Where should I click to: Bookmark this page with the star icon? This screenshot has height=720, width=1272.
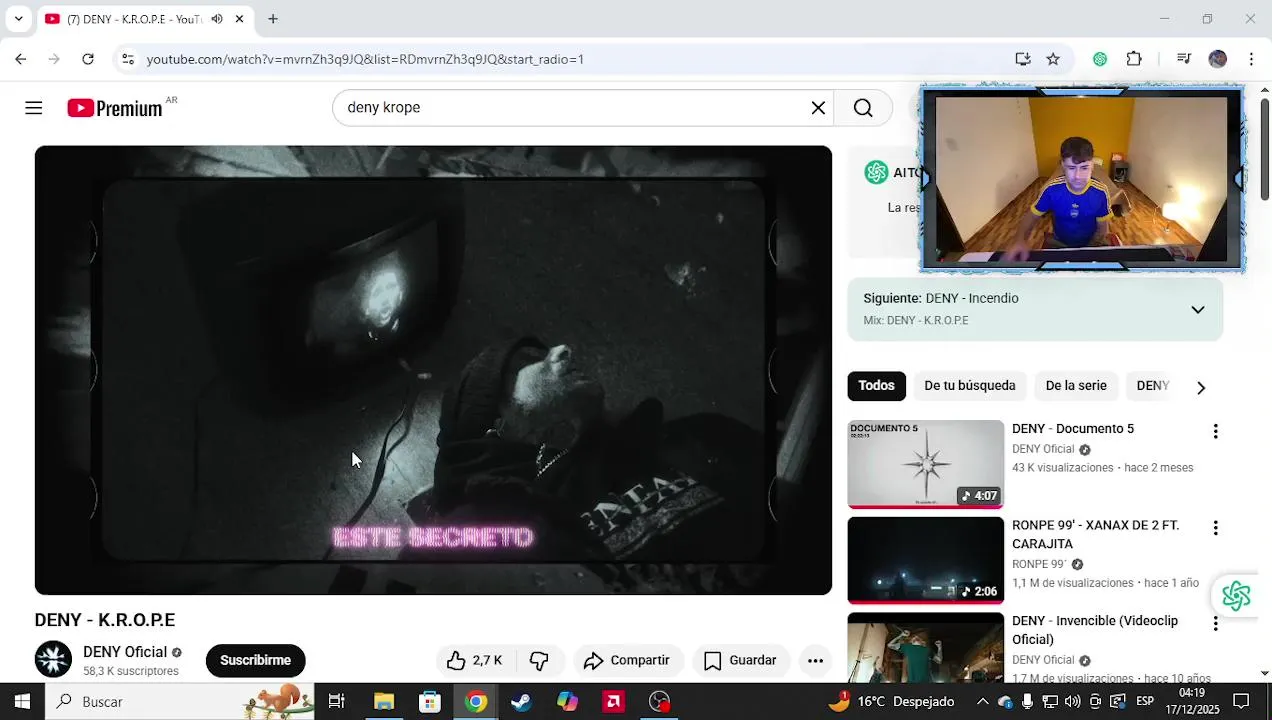point(1053,59)
